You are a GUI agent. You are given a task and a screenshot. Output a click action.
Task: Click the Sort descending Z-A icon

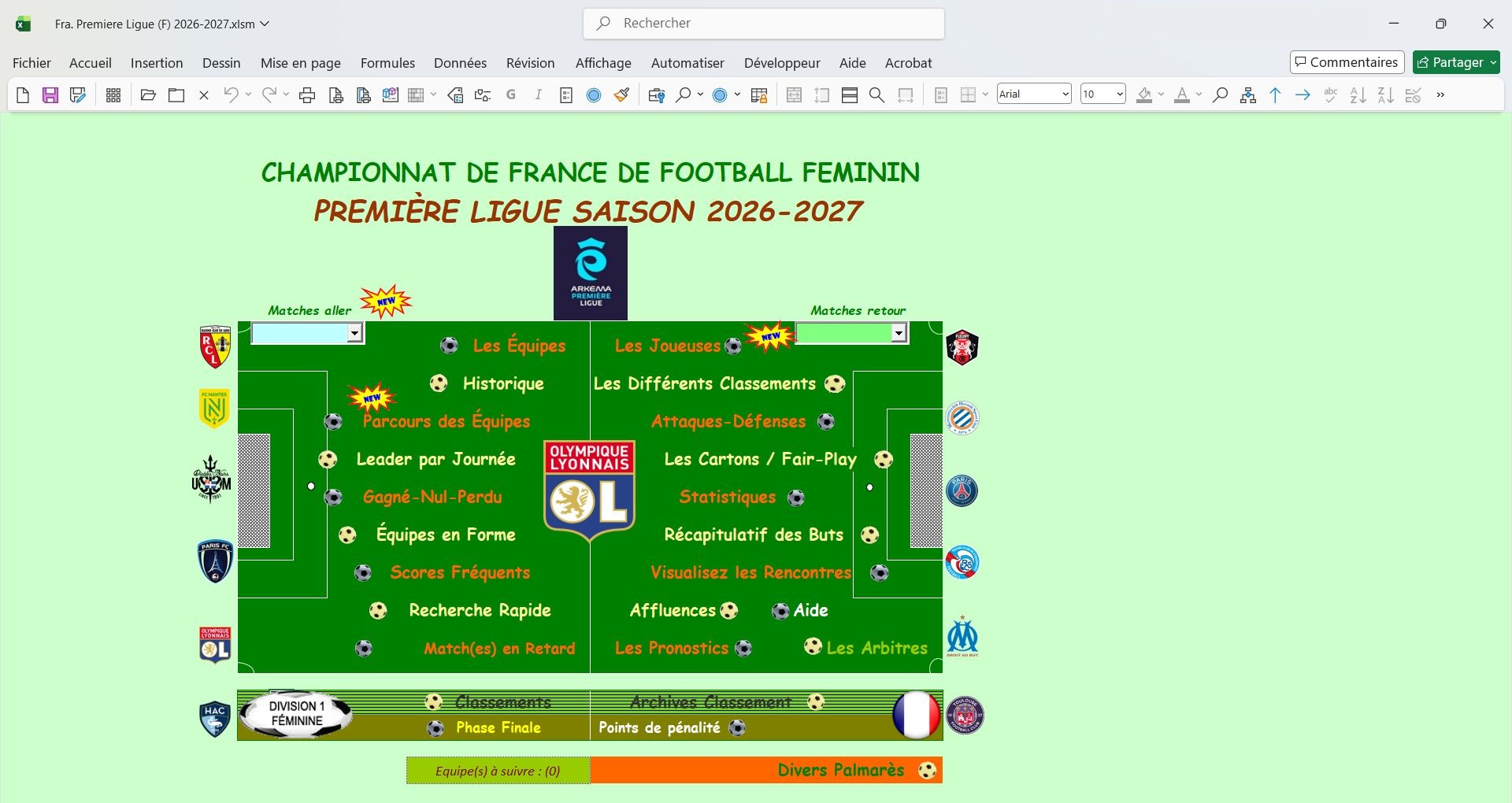pos(1386,95)
